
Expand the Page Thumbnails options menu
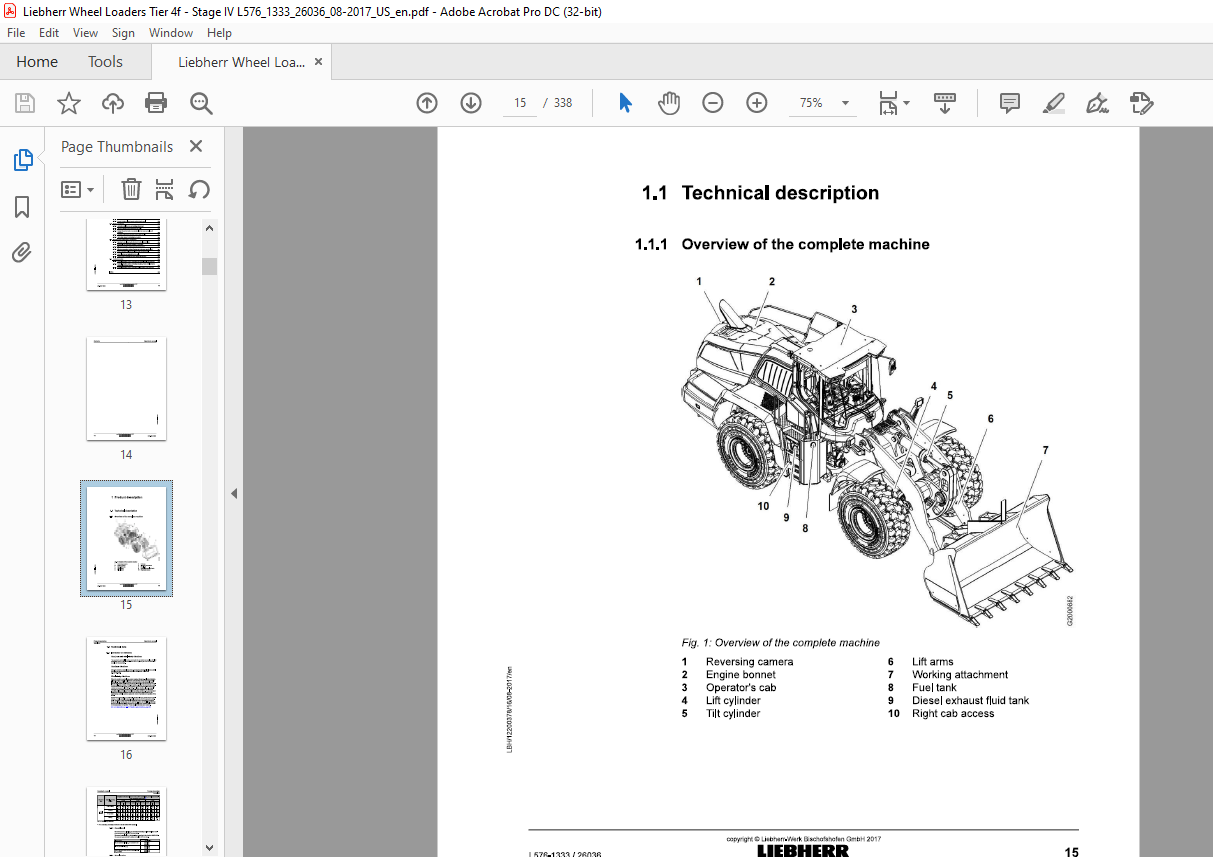coord(77,189)
